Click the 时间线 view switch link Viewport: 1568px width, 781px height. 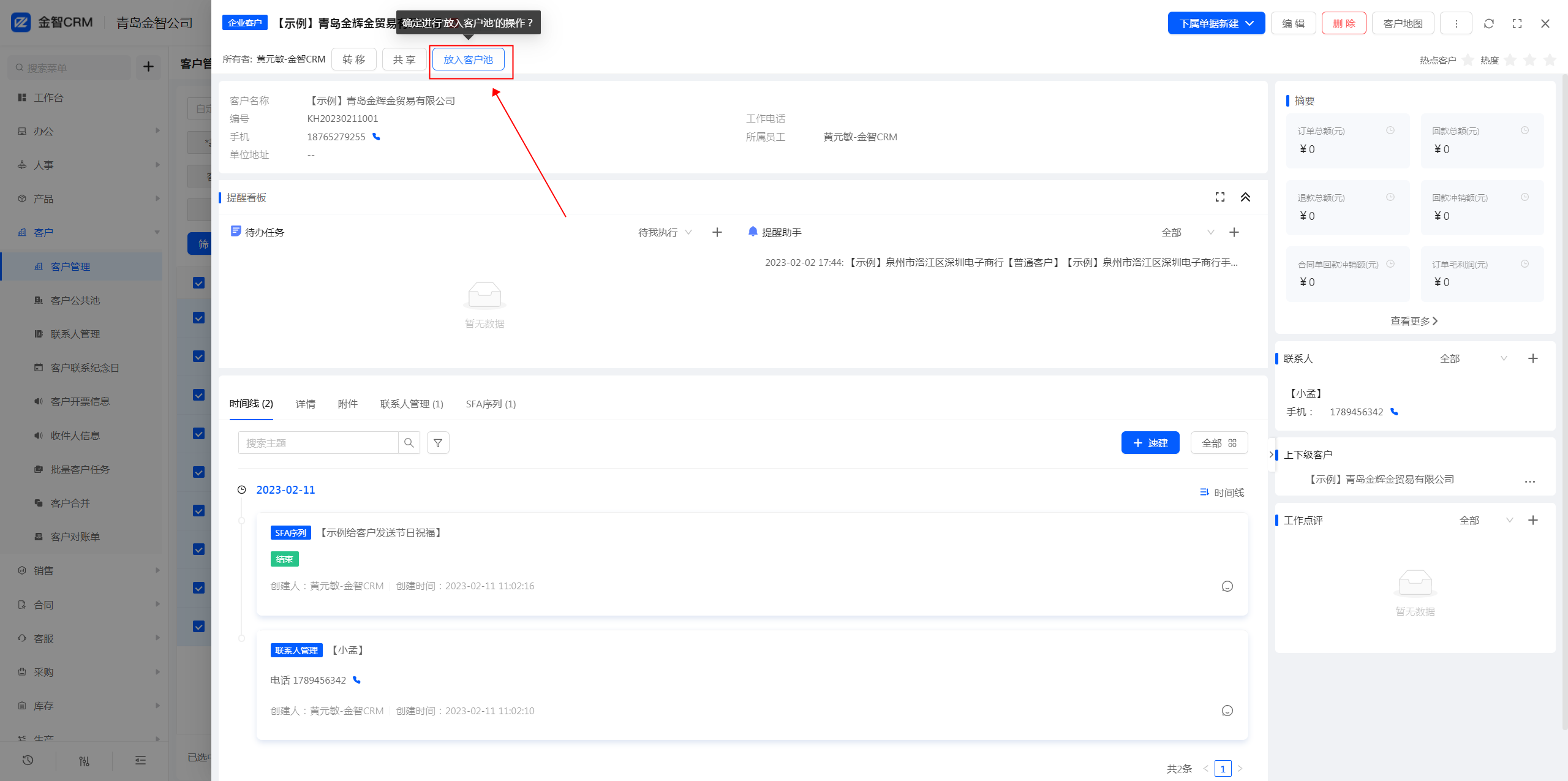[x=1222, y=492]
